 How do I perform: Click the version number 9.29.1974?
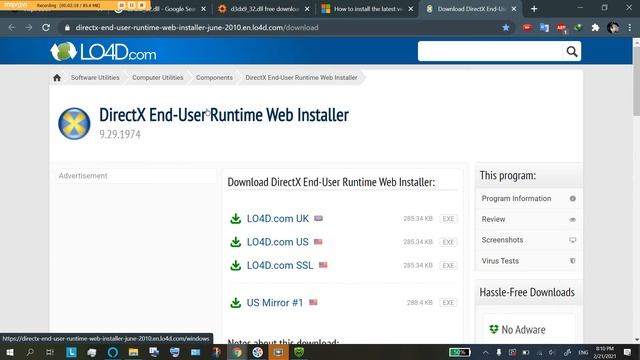[120, 134]
